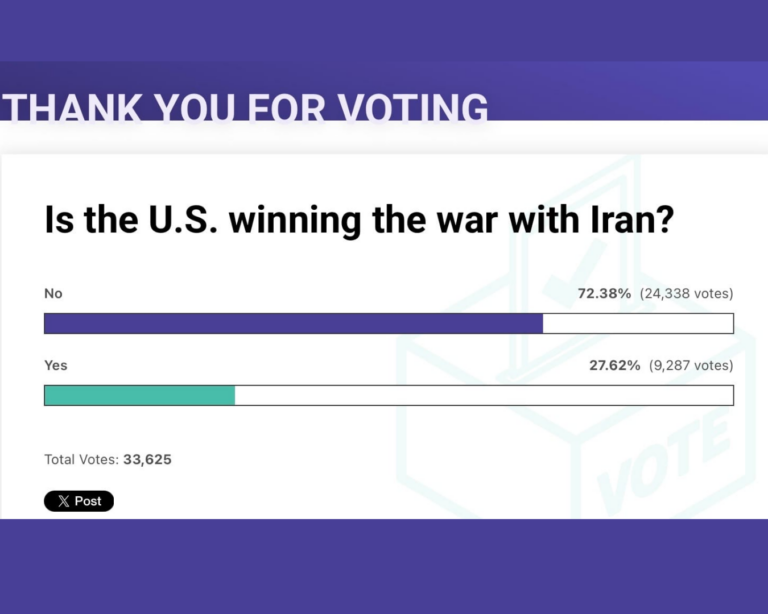Click the THANK YOU FOR VOTING heading

click(245, 107)
